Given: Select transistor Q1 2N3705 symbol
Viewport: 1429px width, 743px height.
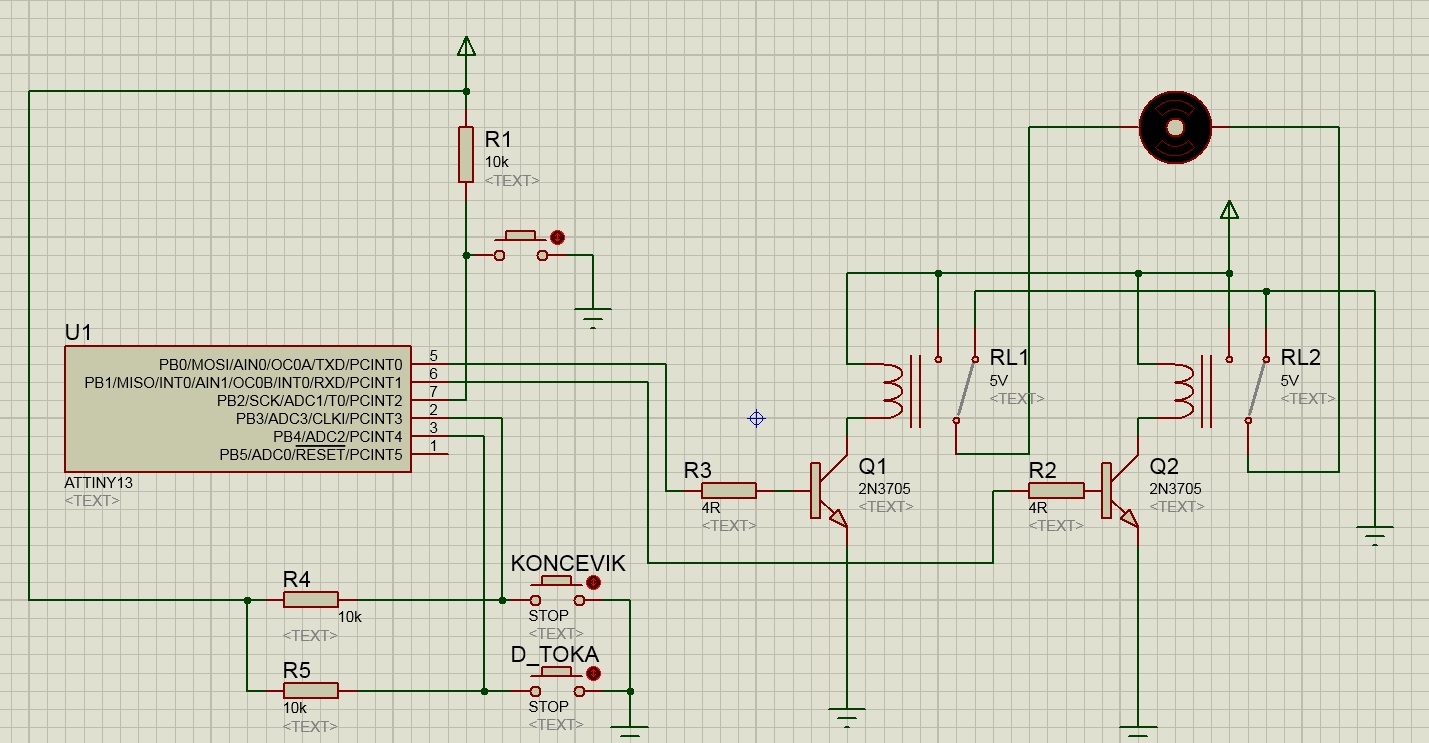Looking at the screenshot, I should coord(829,490).
